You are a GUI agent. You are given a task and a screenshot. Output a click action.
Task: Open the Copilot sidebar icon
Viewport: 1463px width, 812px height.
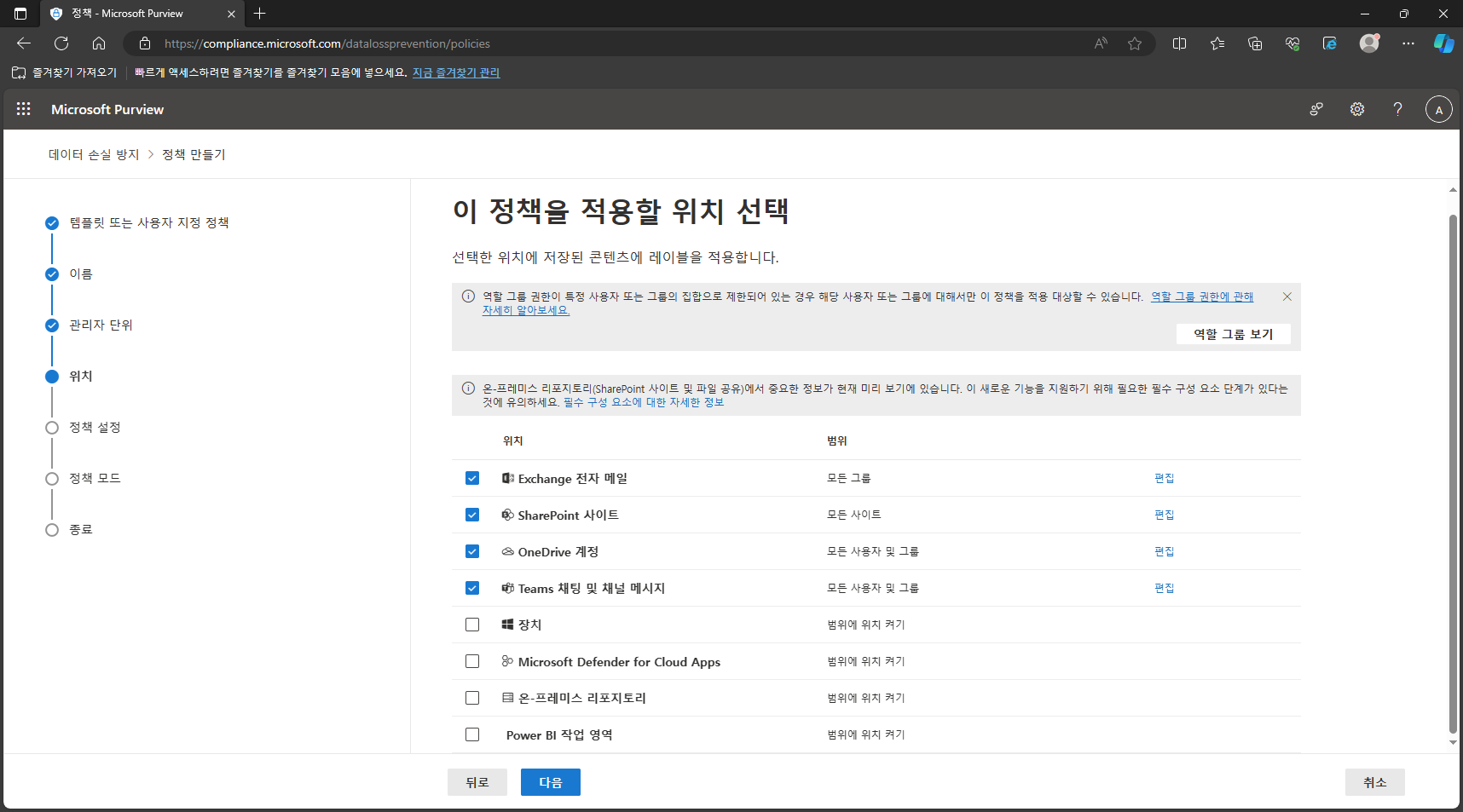click(1443, 43)
